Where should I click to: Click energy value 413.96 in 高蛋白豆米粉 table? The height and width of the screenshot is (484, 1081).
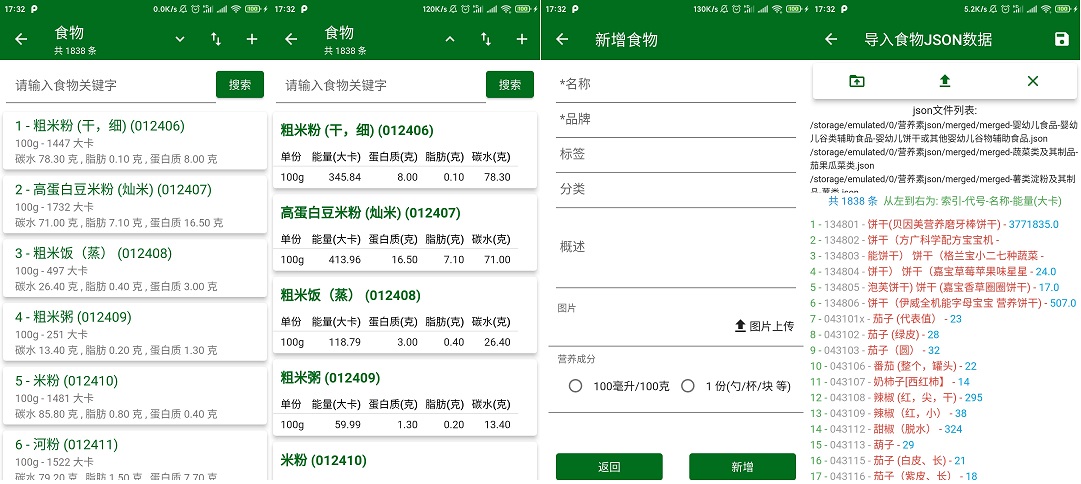[345, 260]
